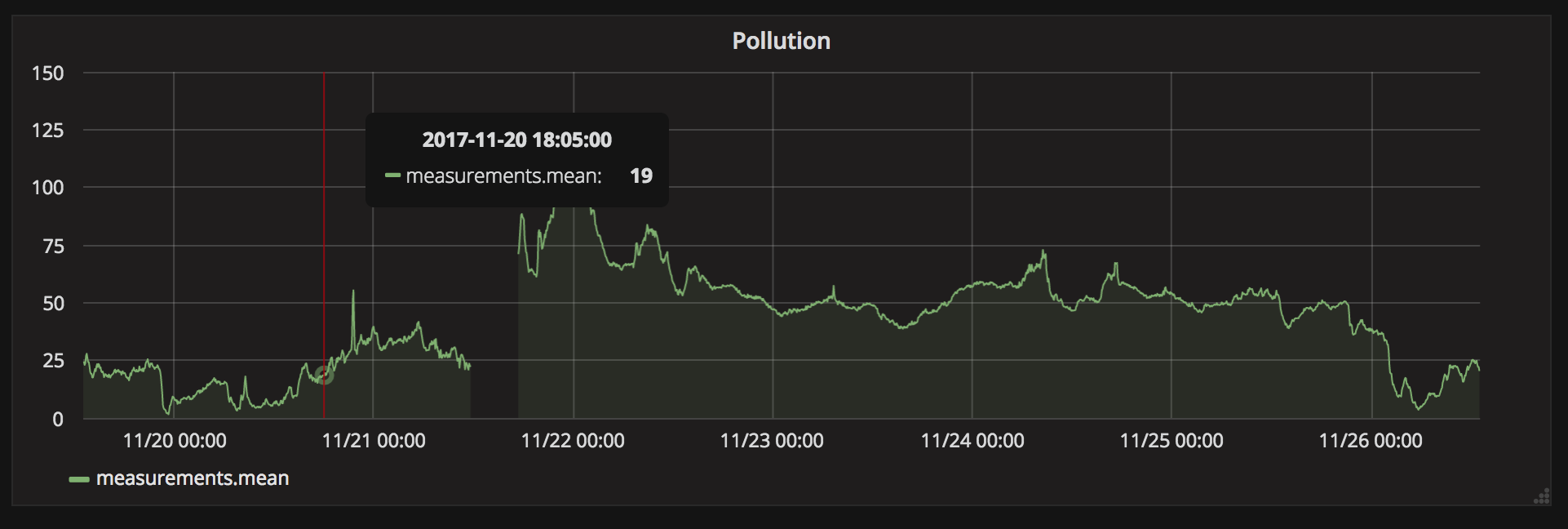Viewport: 1568px width, 529px height.
Task: Select the 11/23 00:00 time axis label
Action: (x=772, y=441)
